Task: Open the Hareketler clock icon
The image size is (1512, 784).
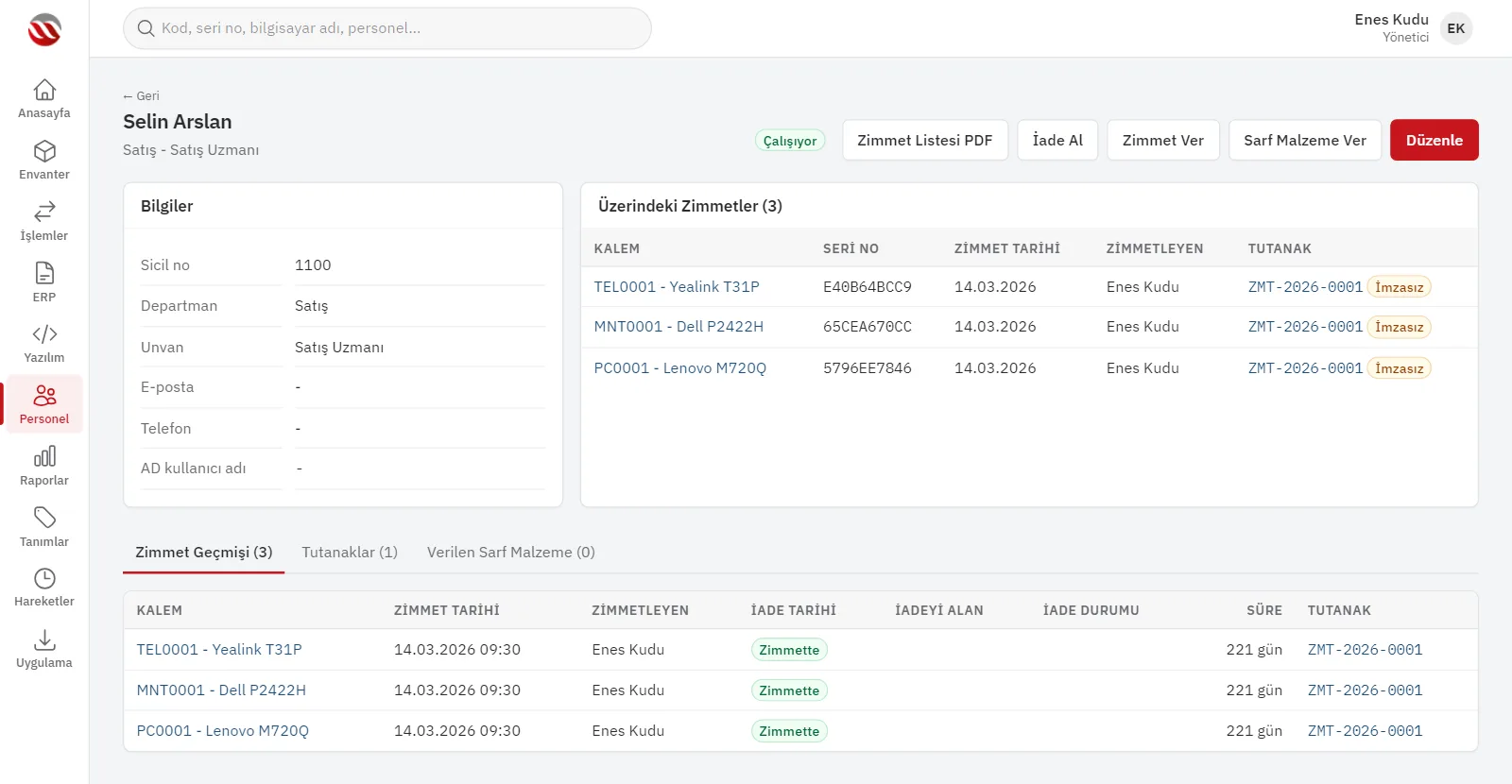Action: pos(44,578)
